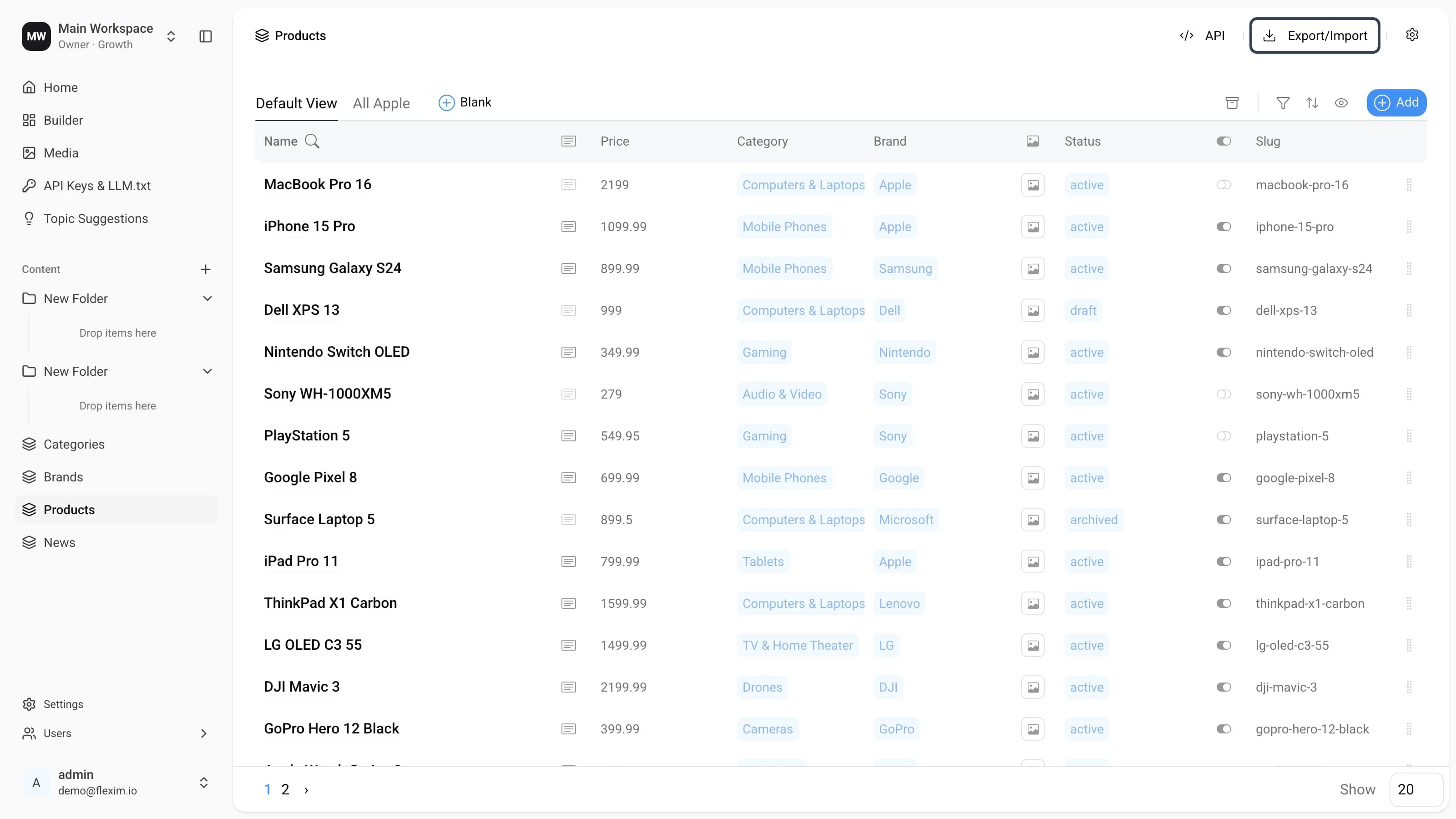Open description icon for ThinkPad X1 Carbon
Image resolution: width=1456 pixels, height=819 pixels.
(x=569, y=603)
